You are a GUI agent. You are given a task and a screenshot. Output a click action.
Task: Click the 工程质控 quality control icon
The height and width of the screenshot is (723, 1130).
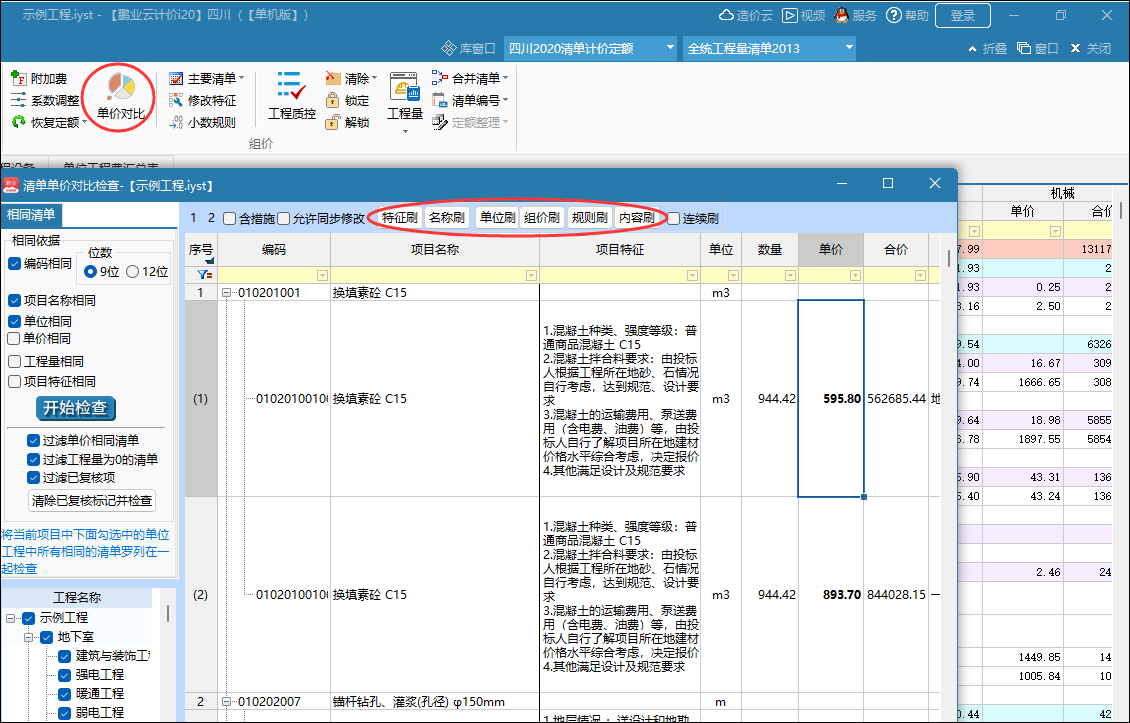292,97
